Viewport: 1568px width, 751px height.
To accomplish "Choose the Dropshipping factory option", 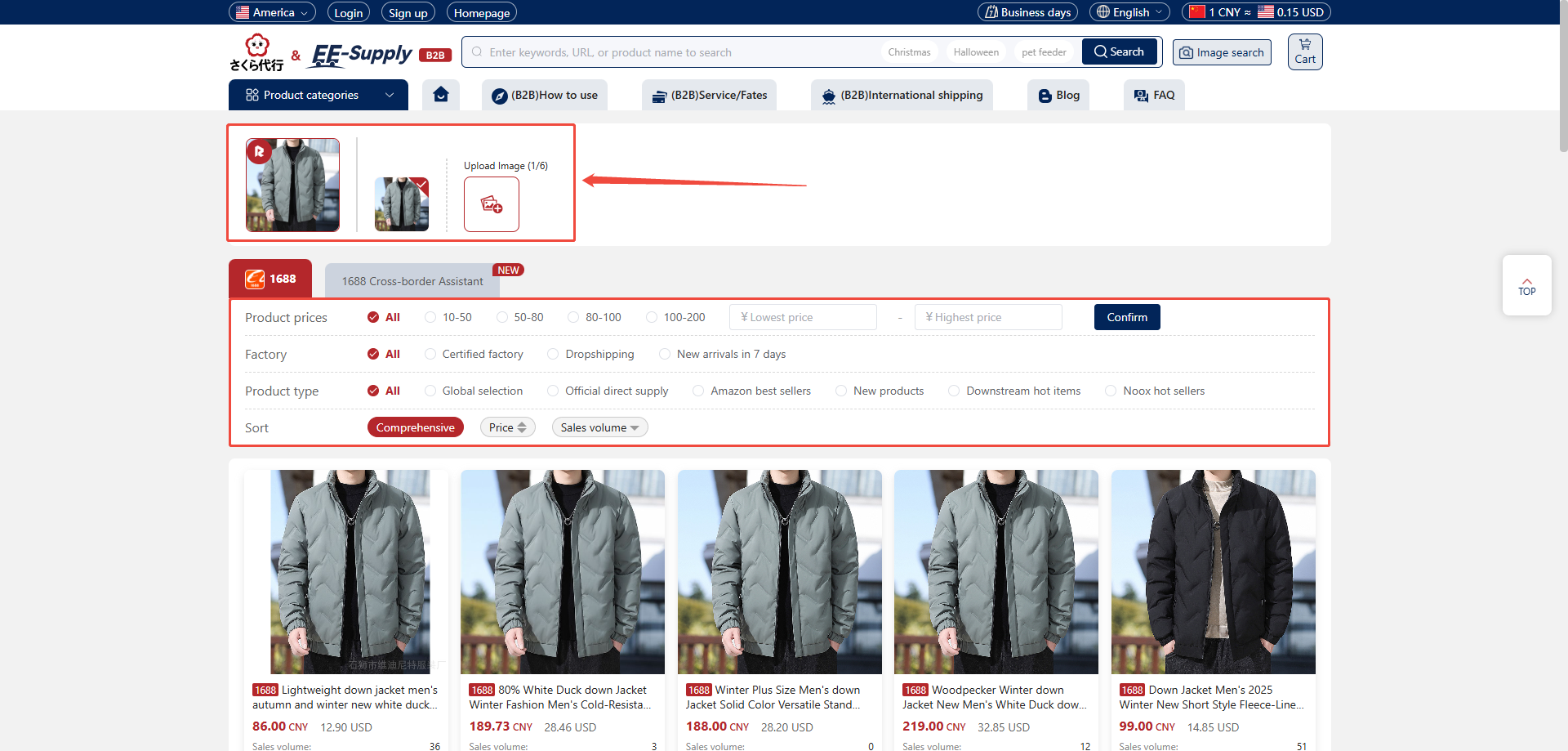I will point(591,354).
